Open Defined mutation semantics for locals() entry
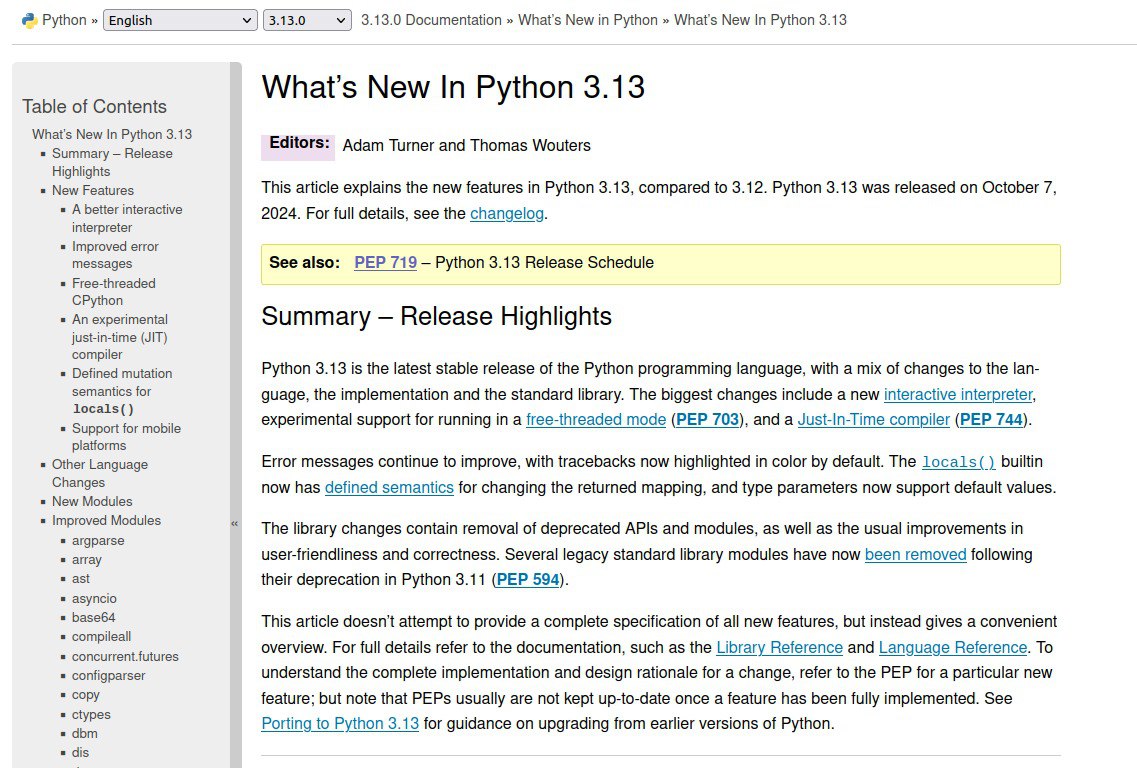The height and width of the screenshot is (768, 1137). point(122,391)
